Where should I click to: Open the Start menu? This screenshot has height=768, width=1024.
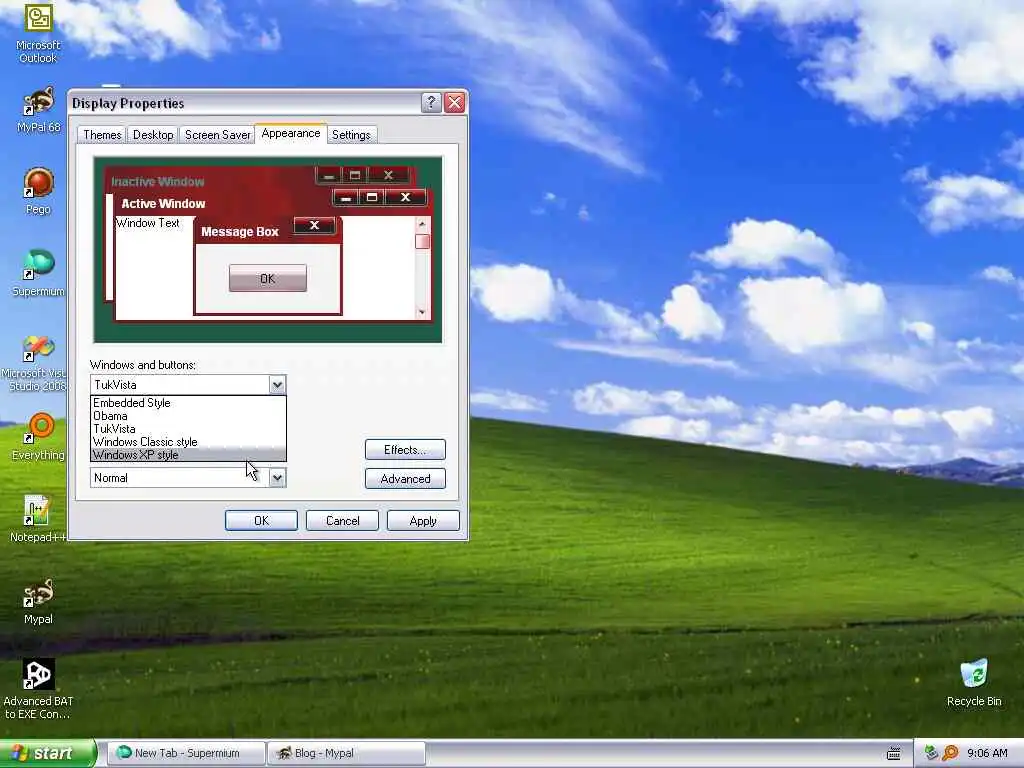[47, 753]
